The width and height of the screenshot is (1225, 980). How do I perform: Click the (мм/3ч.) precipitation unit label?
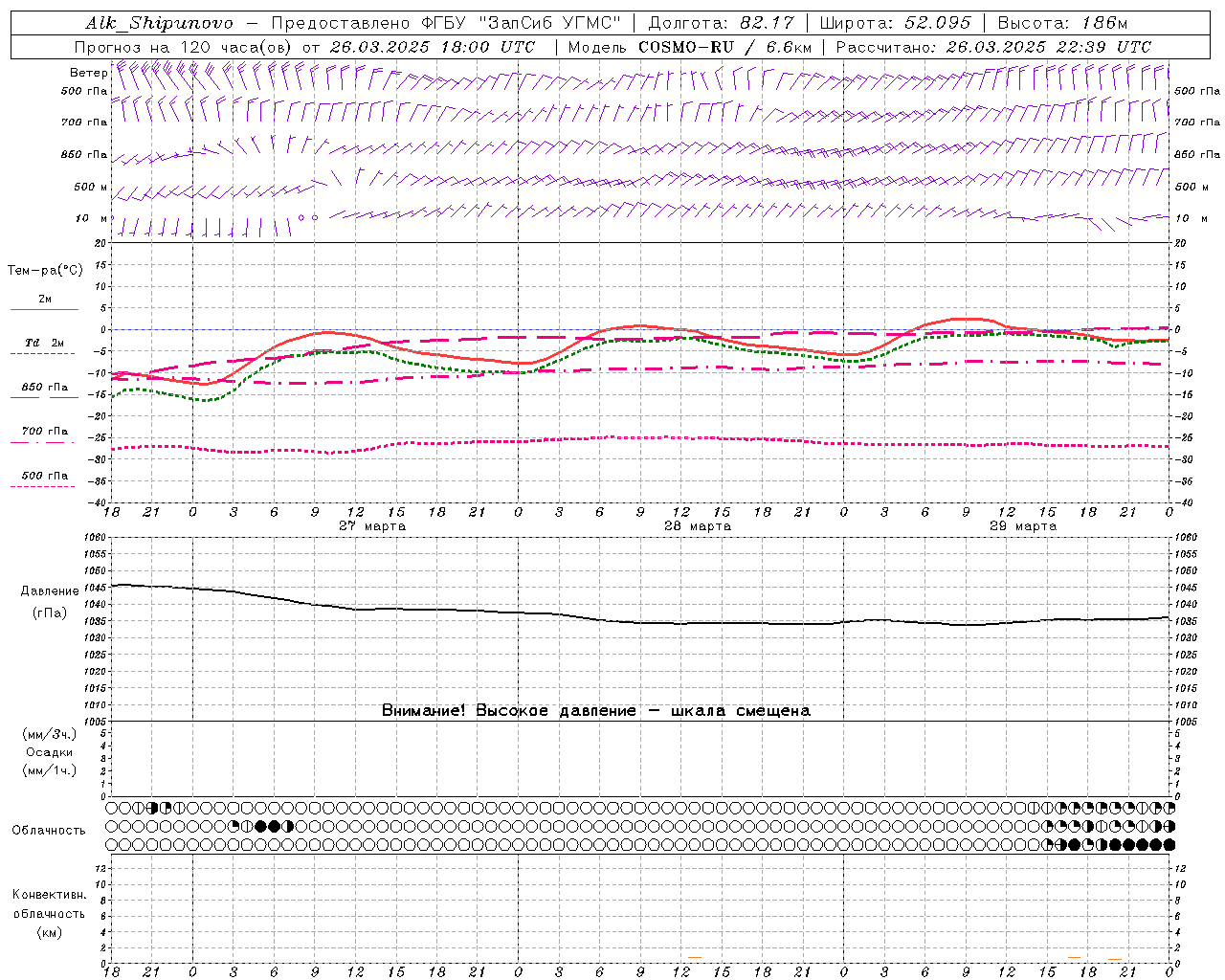pos(49,734)
